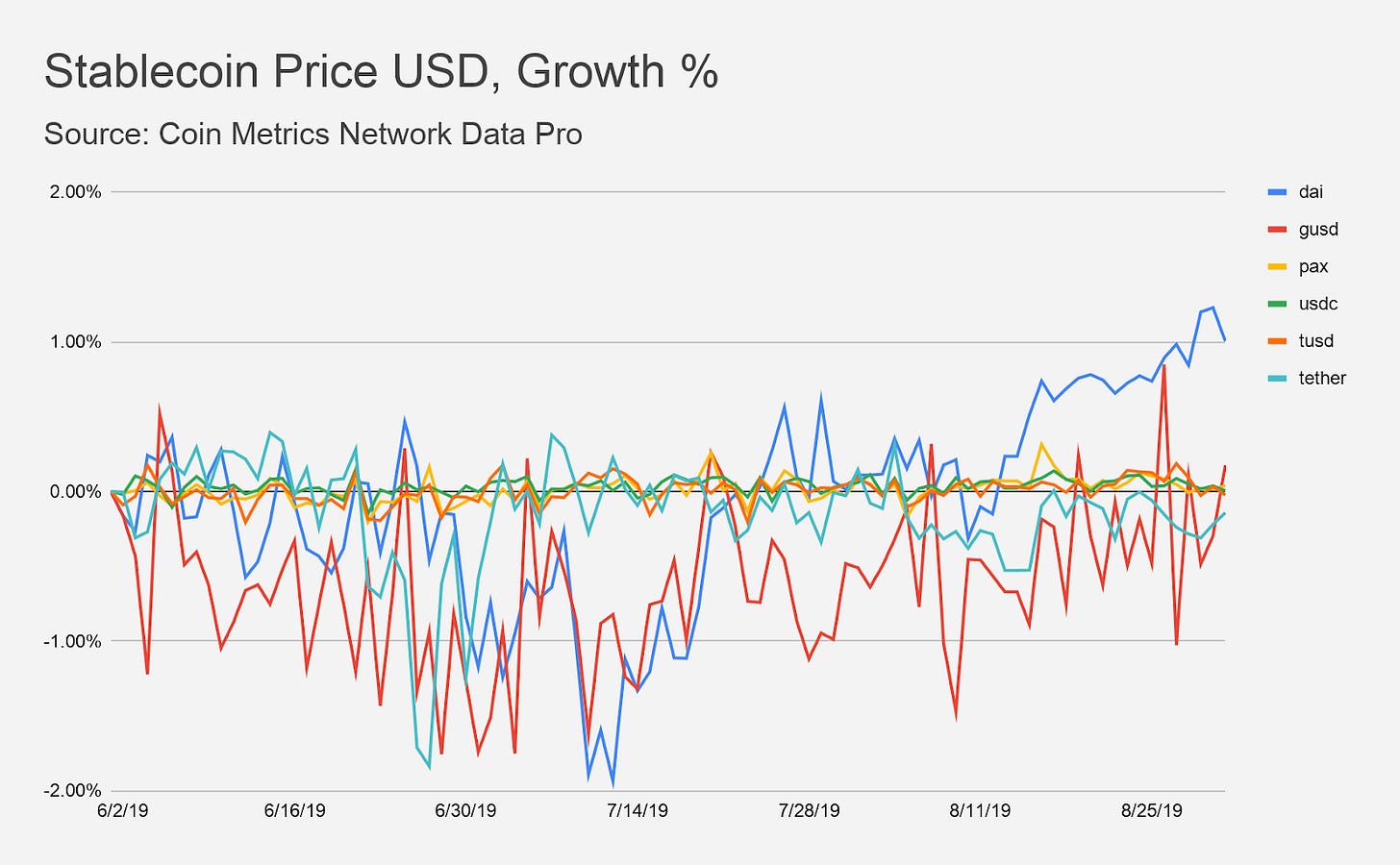
Task: Click the tusd orange legend swatch
Action: tap(1278, 341)
